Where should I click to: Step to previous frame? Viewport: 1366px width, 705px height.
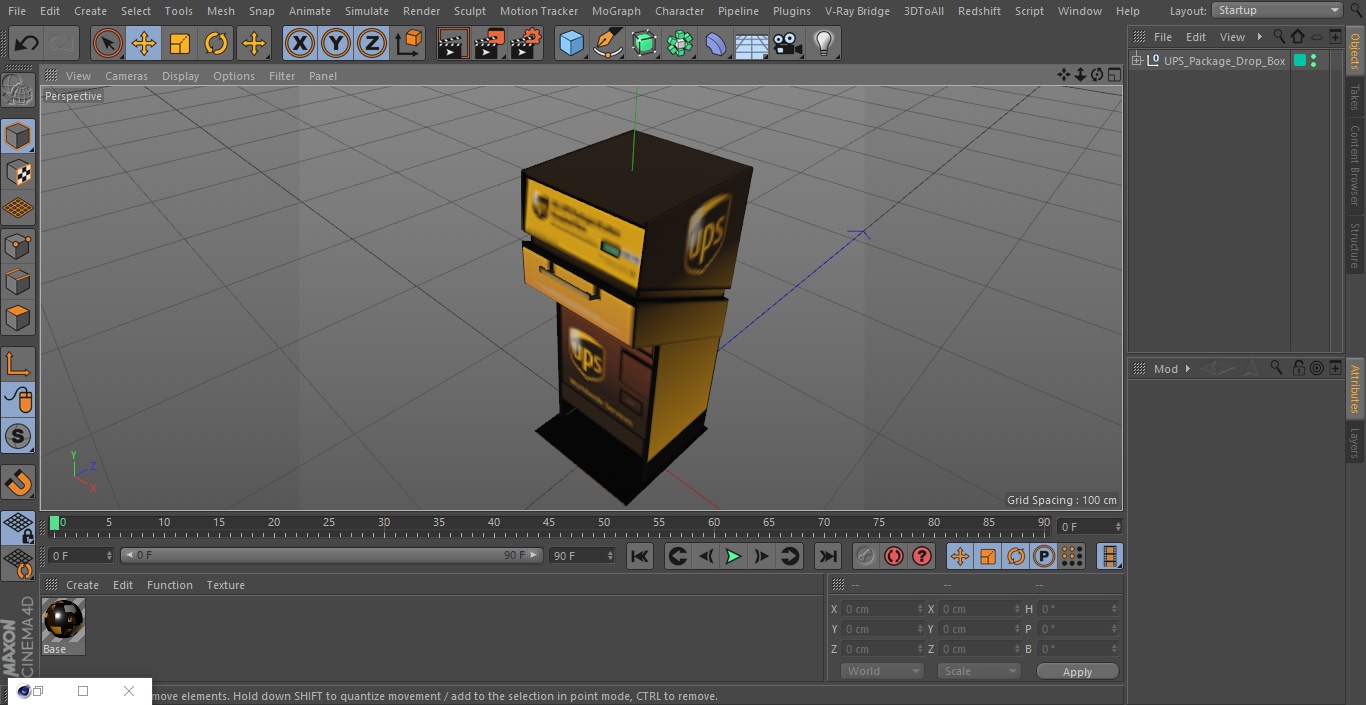706,556
